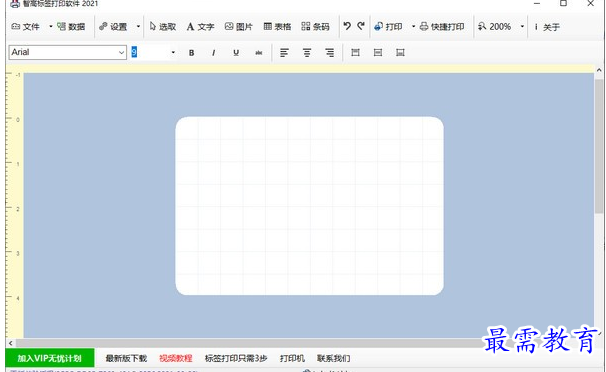Maximize the application window

pyautogui.click(x=563, y=3)
